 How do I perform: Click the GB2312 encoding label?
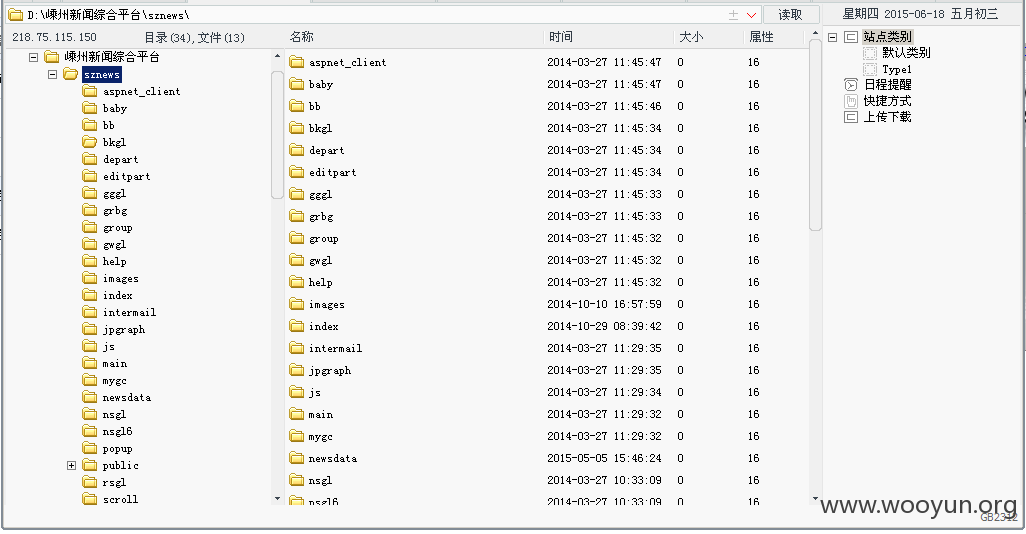pyautogui.click(x=999, y=517)
